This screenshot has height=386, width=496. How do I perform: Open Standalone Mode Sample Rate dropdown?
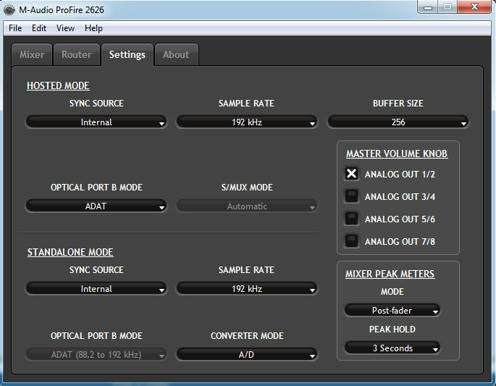(x=247, y=288)
